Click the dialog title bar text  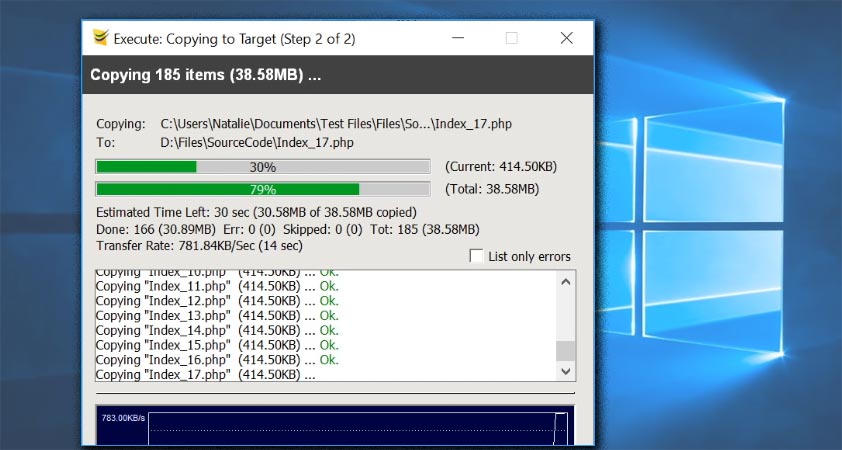point(234,39)
